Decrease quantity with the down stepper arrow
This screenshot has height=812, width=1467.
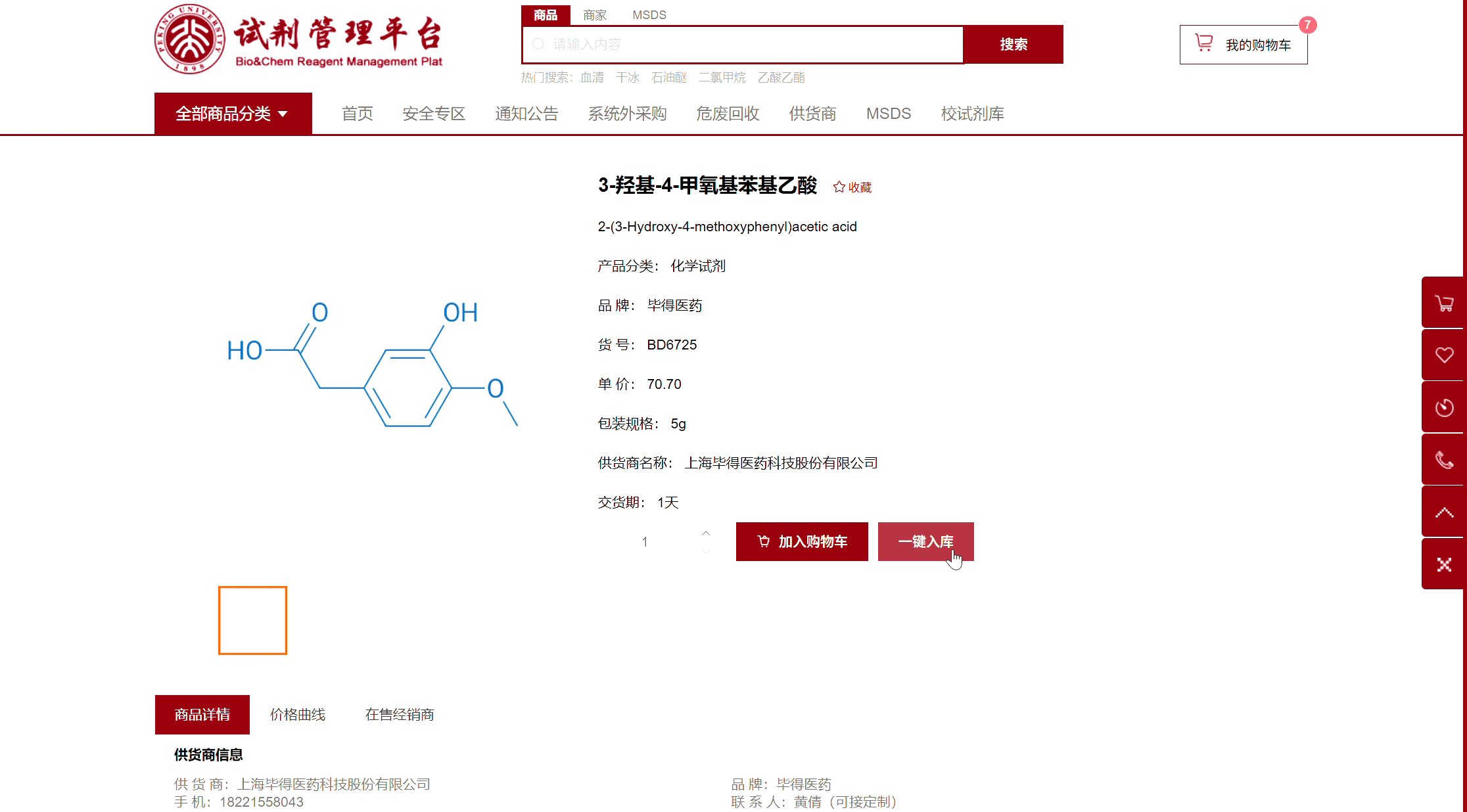pos(705,551)
